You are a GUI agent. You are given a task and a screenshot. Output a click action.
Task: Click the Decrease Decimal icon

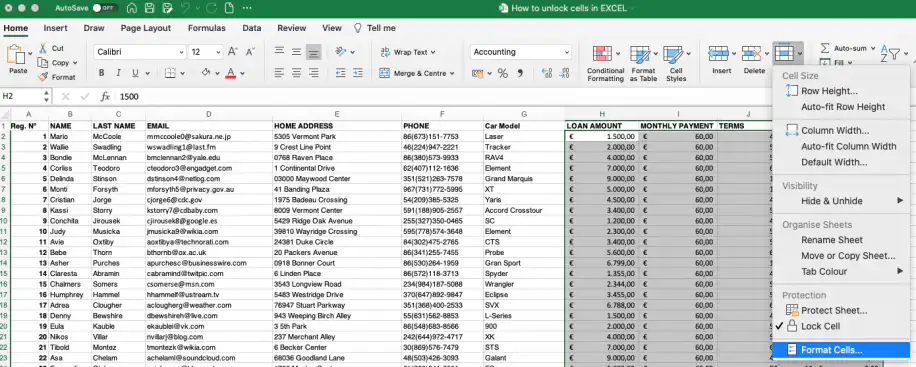[x=564, y=73]
